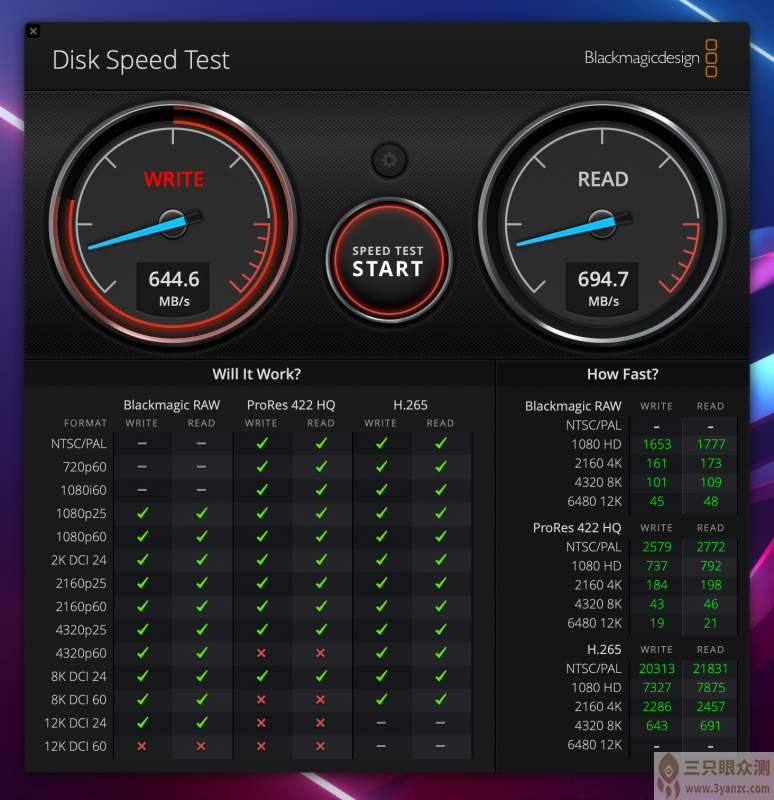Click the red X for 8K DCI 60 ProRes read
This screenshot has width=774, height=800.
click(x=320, y=699)
